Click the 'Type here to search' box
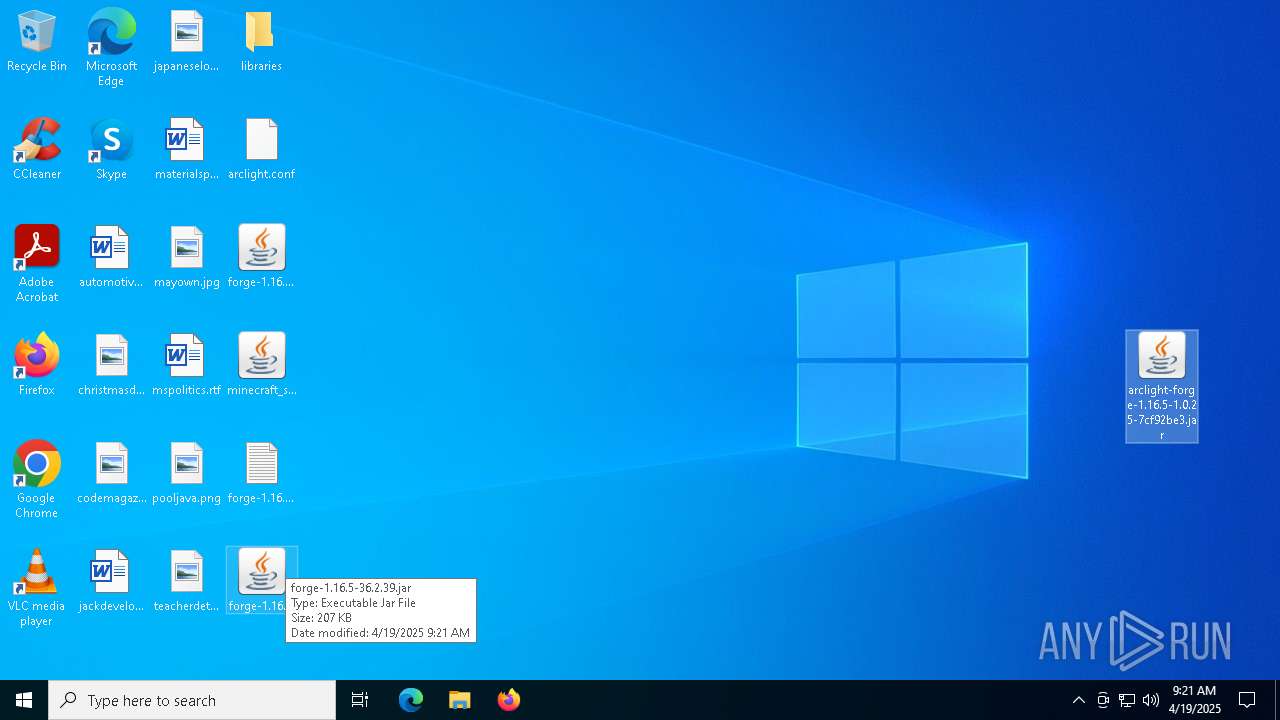Screen dimensions: 1280x720 [192, 700]
